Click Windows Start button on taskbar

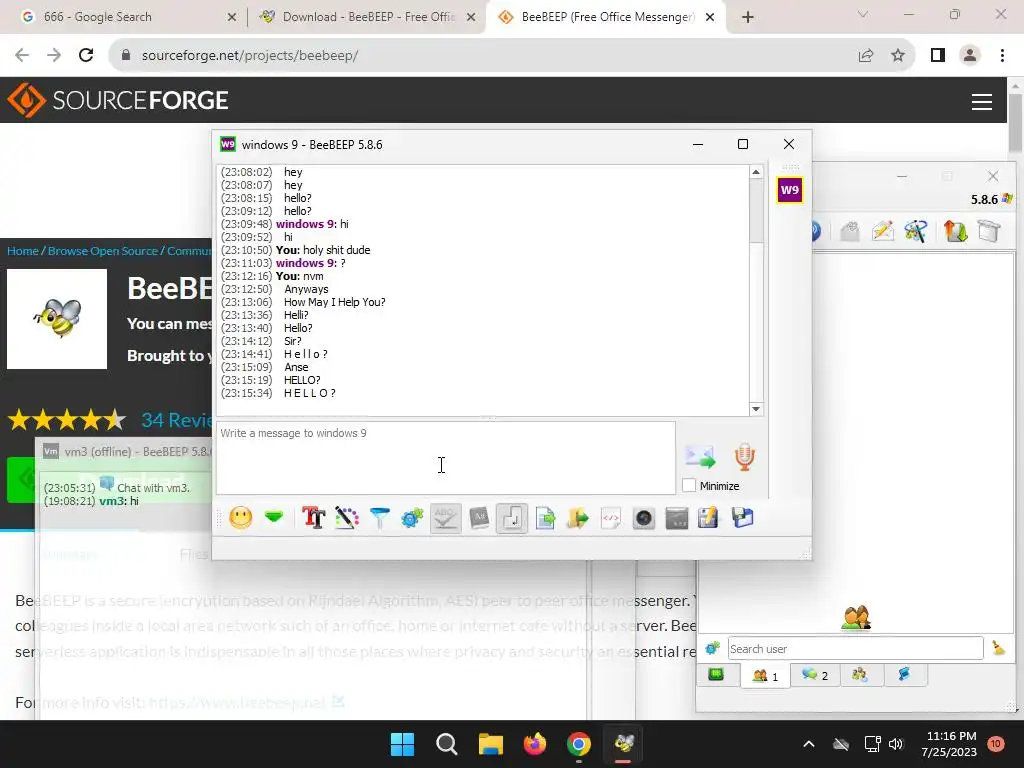402,744
